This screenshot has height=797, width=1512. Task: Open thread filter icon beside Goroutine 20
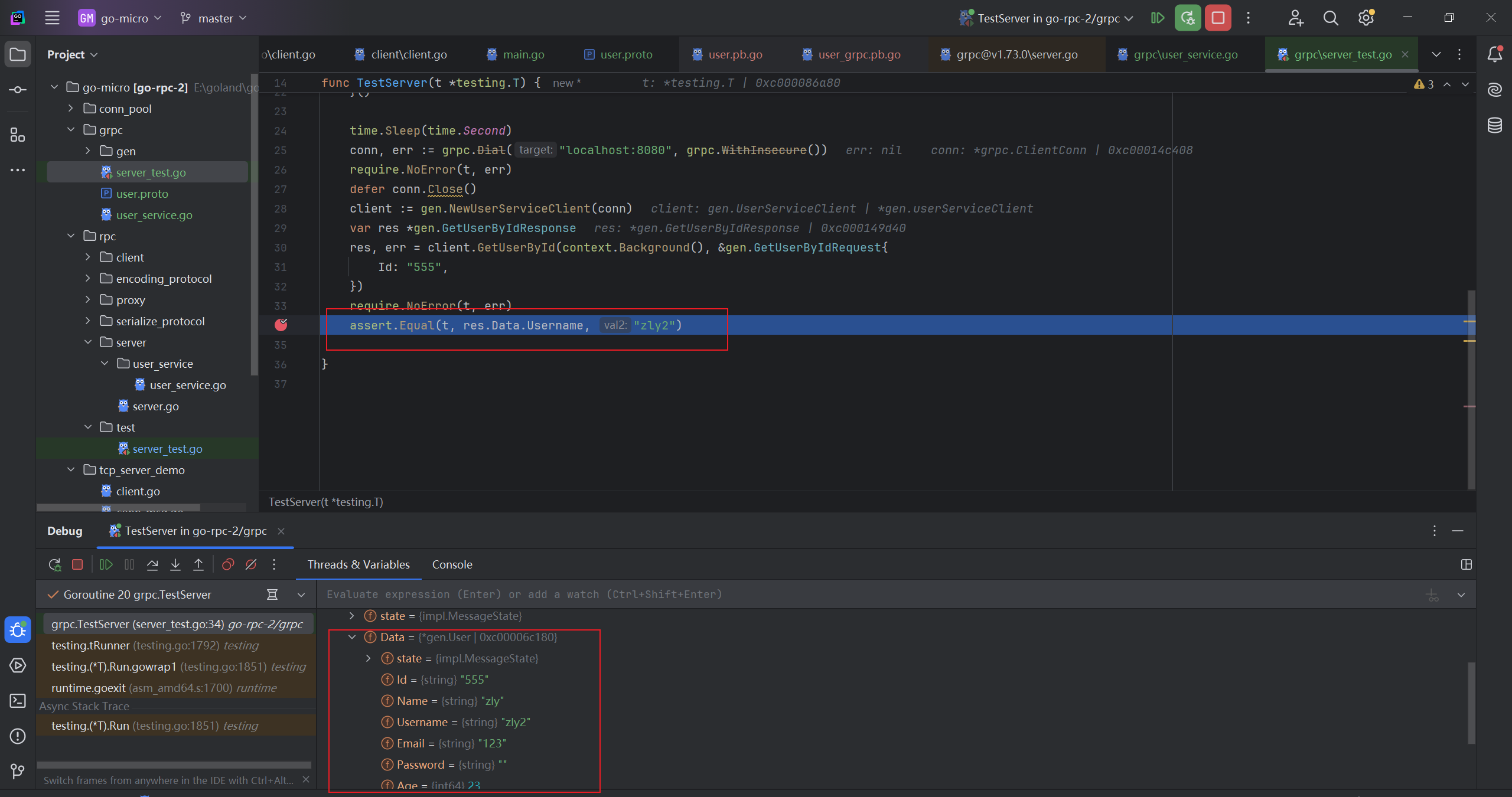click(272, 595)
